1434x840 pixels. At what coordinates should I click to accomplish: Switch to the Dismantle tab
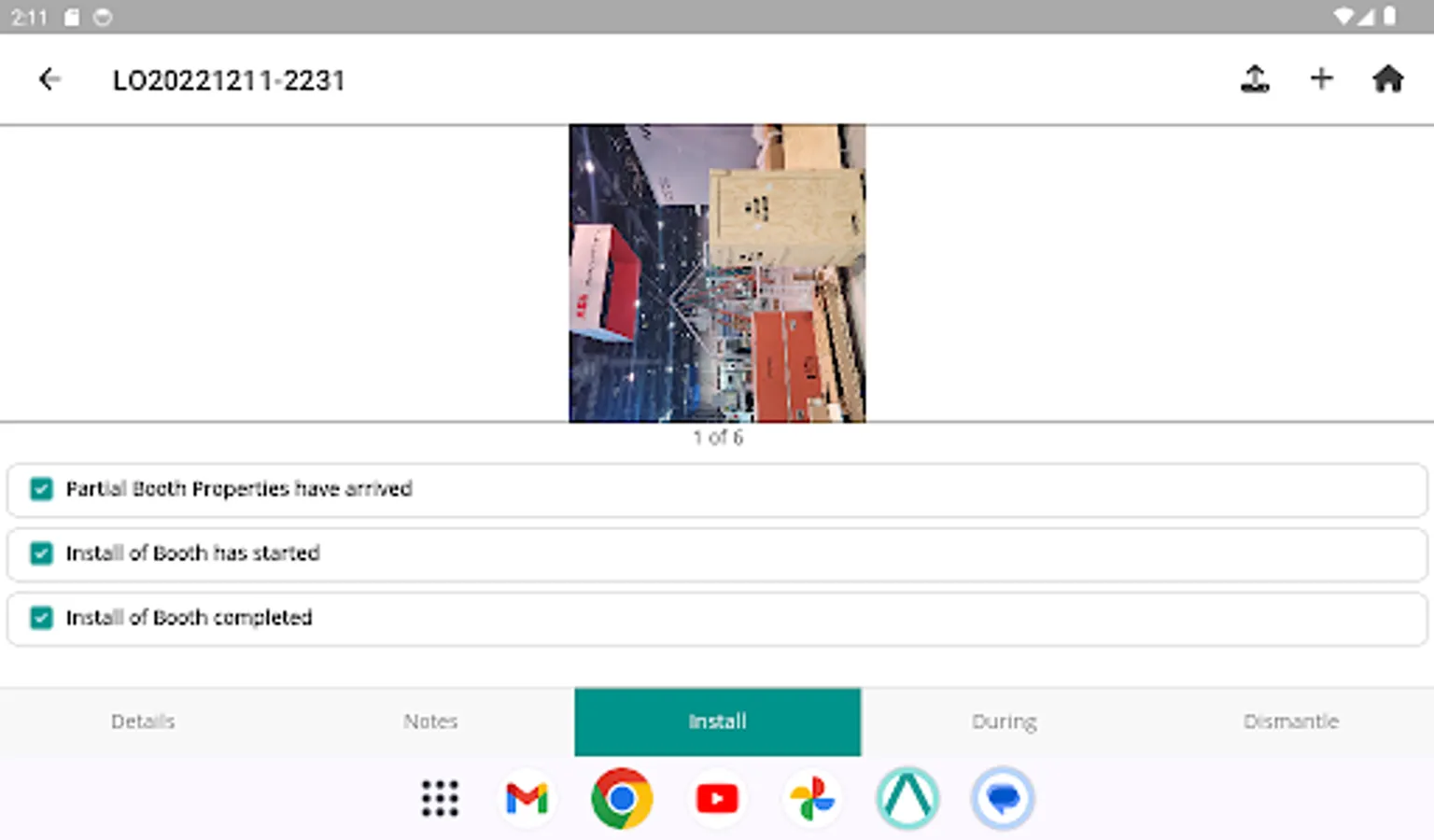click(x=1291, y=721)
